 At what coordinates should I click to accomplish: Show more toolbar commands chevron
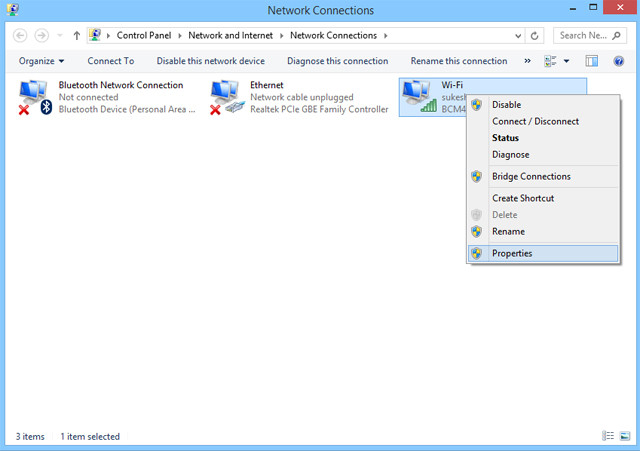pos(527,61)
